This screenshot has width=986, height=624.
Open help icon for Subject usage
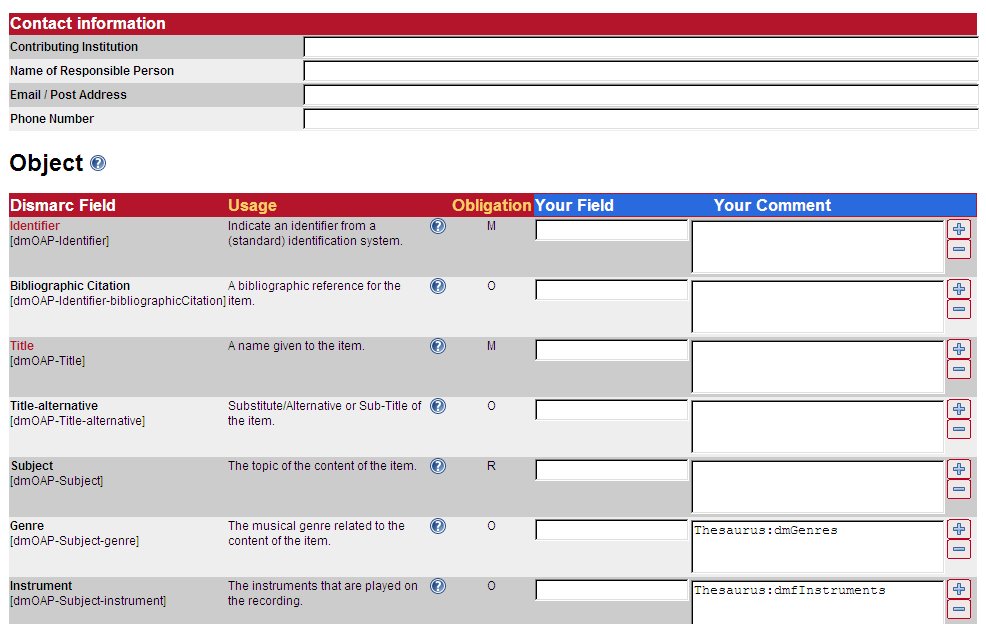pyautogui.click(x=438, y=466)
